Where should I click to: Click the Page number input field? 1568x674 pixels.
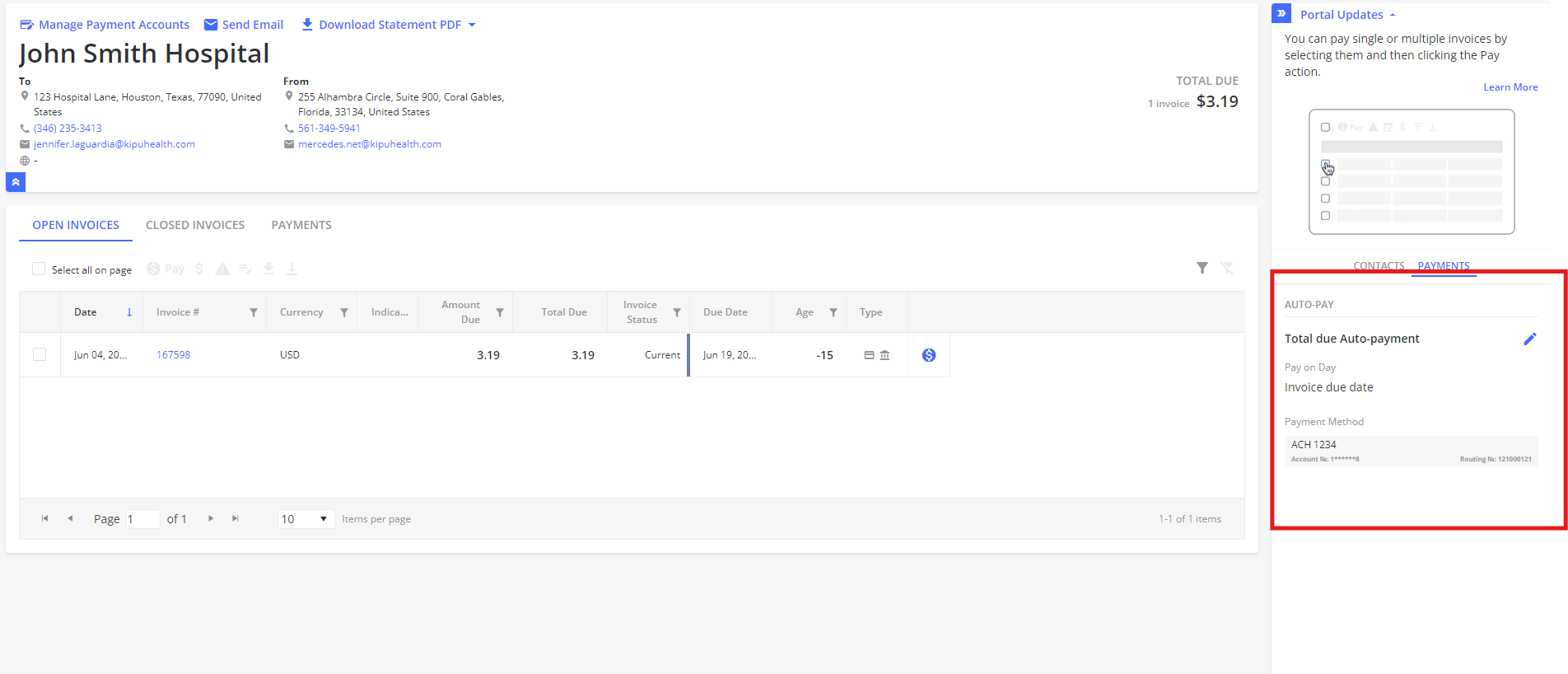(x=142, y=519)
